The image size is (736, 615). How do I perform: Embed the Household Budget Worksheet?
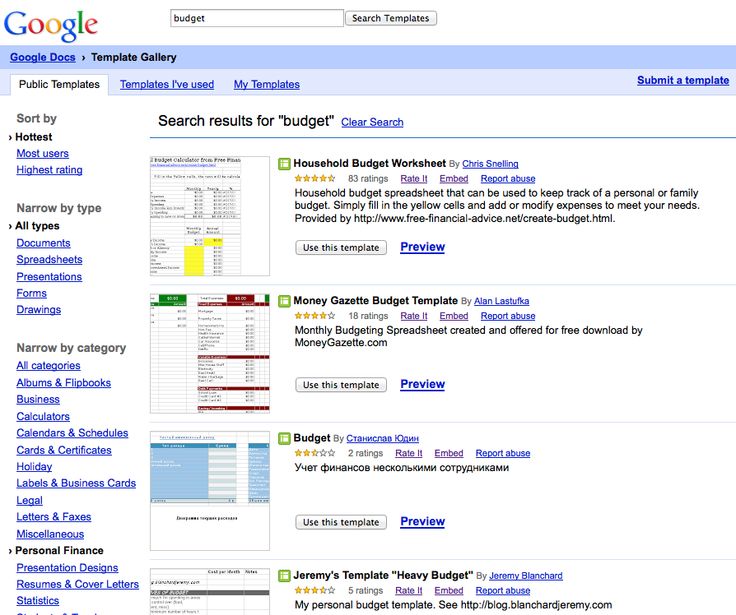(x=454, y=179)
